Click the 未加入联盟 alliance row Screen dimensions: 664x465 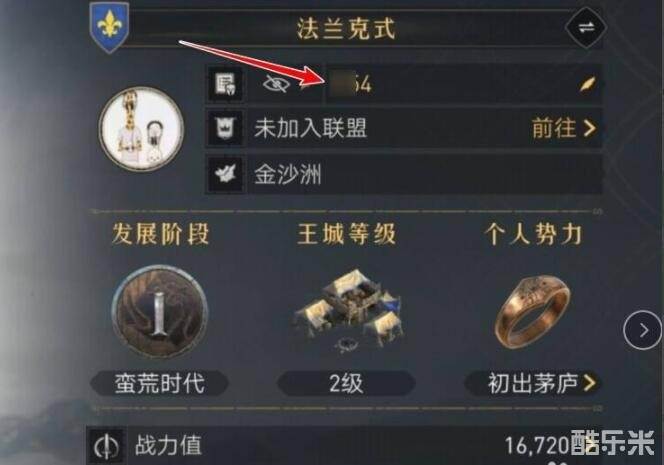404,128
